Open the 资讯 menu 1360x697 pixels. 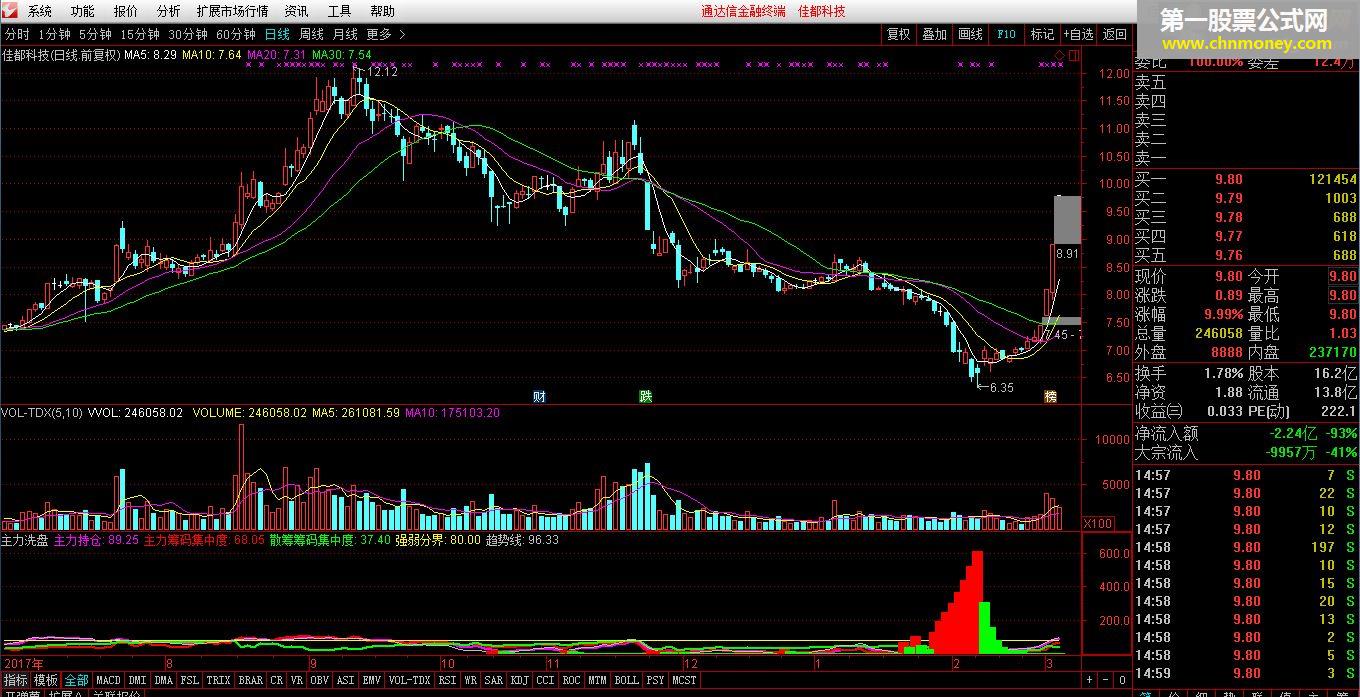pos(297,11)
